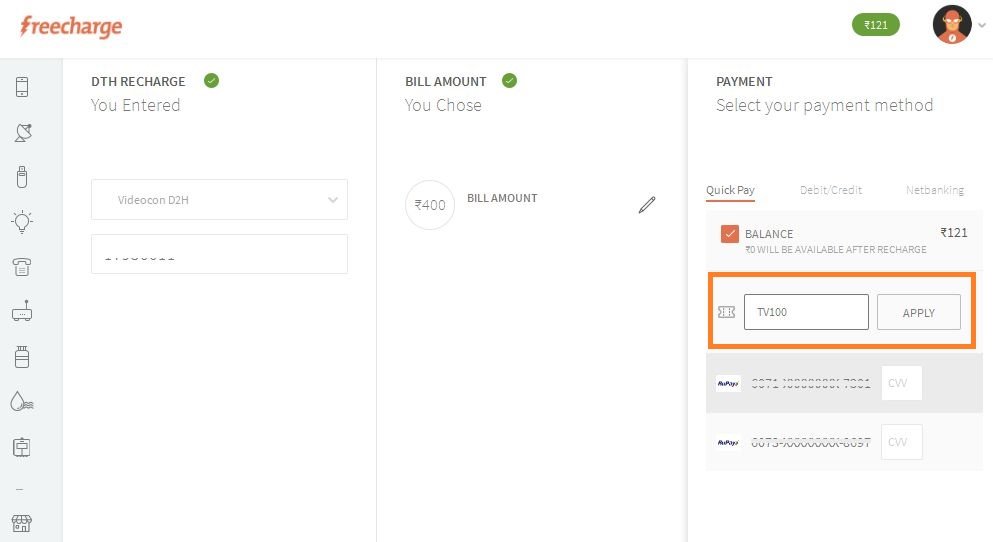Uncheck the BALANCE checkbox
This screenshot has width=993, height=542.
[730, 234]
